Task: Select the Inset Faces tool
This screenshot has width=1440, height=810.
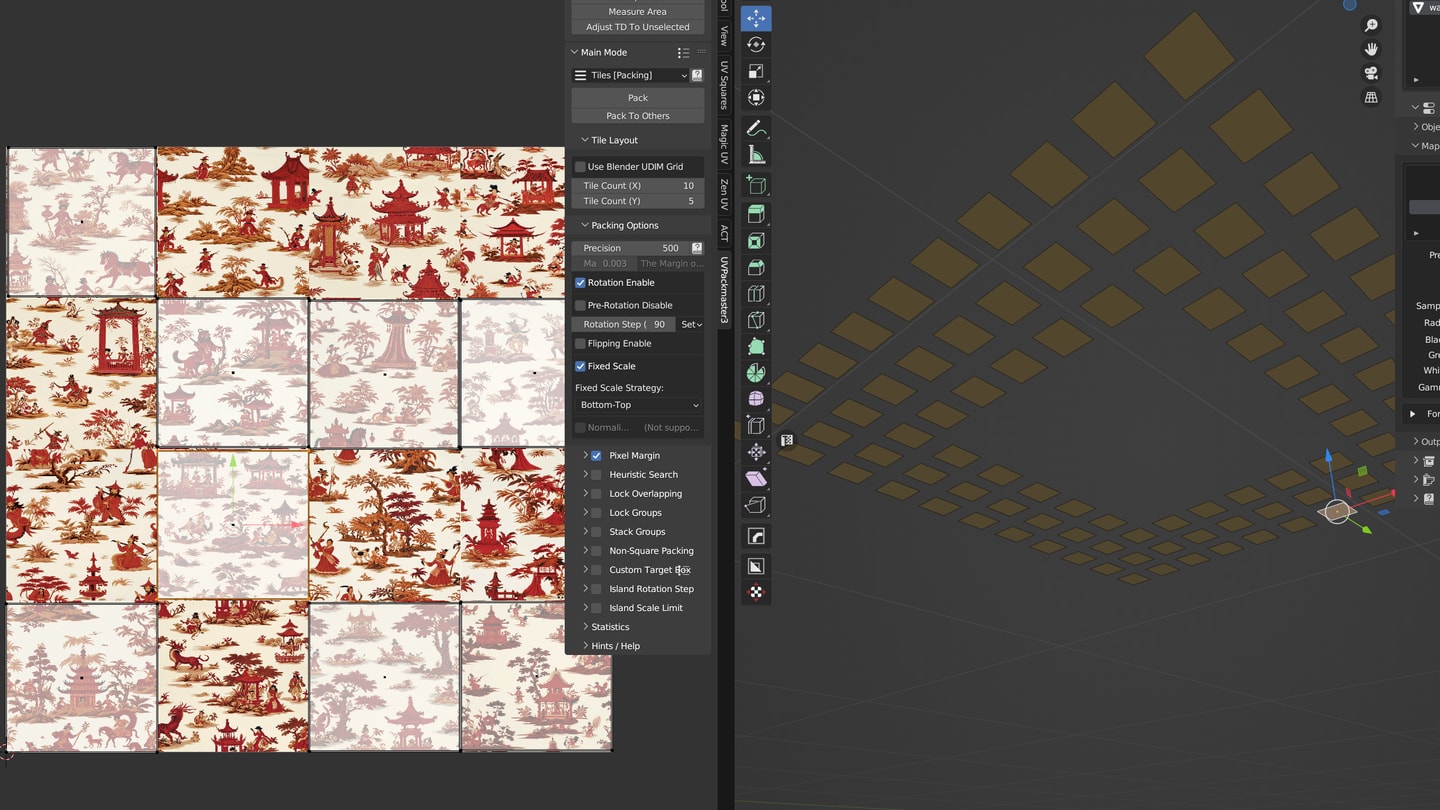Action: point(756,240)
